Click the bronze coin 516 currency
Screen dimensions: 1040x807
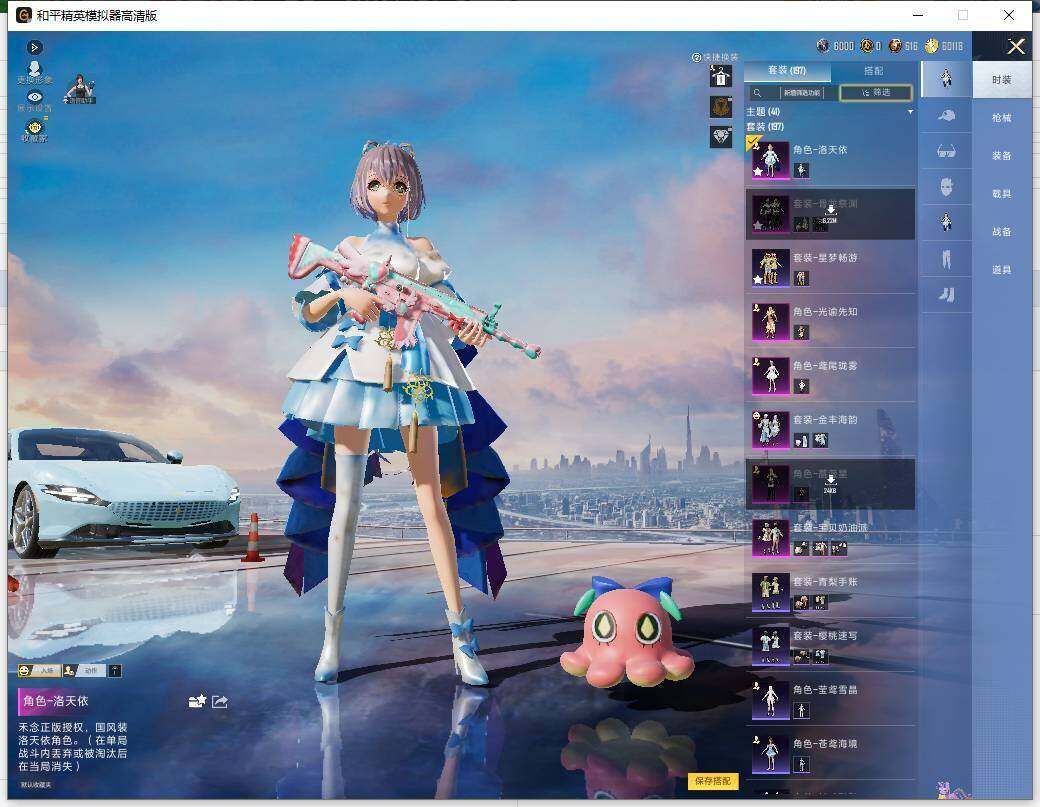895,45
